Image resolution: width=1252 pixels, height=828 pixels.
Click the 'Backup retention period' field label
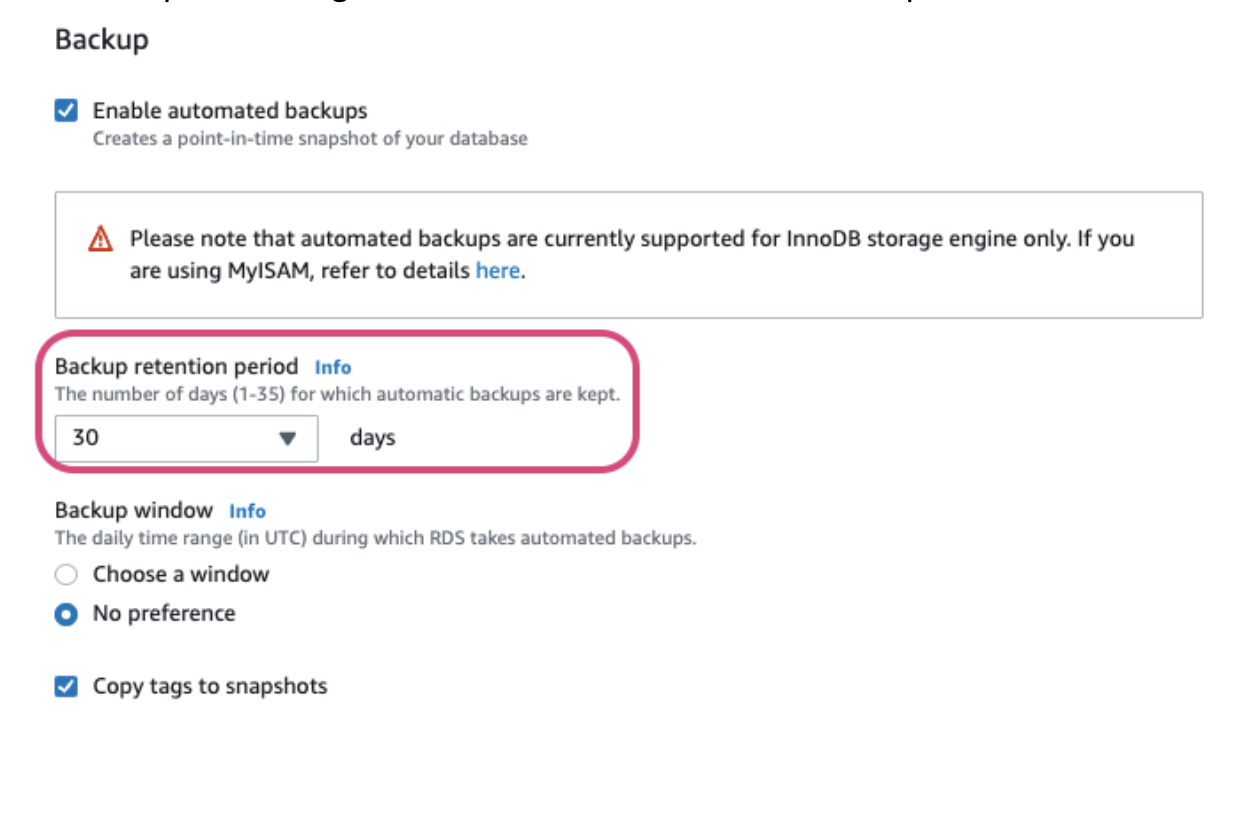pyautogui.click(x=177, y=366)
